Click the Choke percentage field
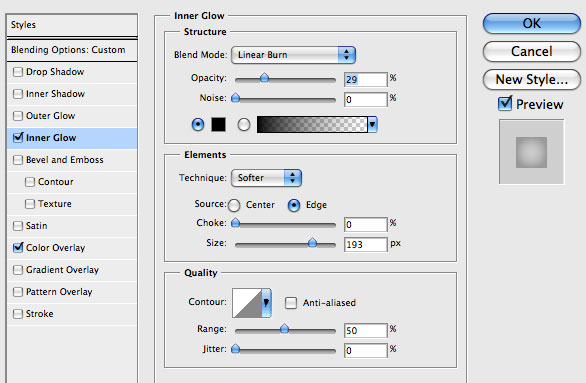Viewport: 586px width, 383px height. coord(366,224)
